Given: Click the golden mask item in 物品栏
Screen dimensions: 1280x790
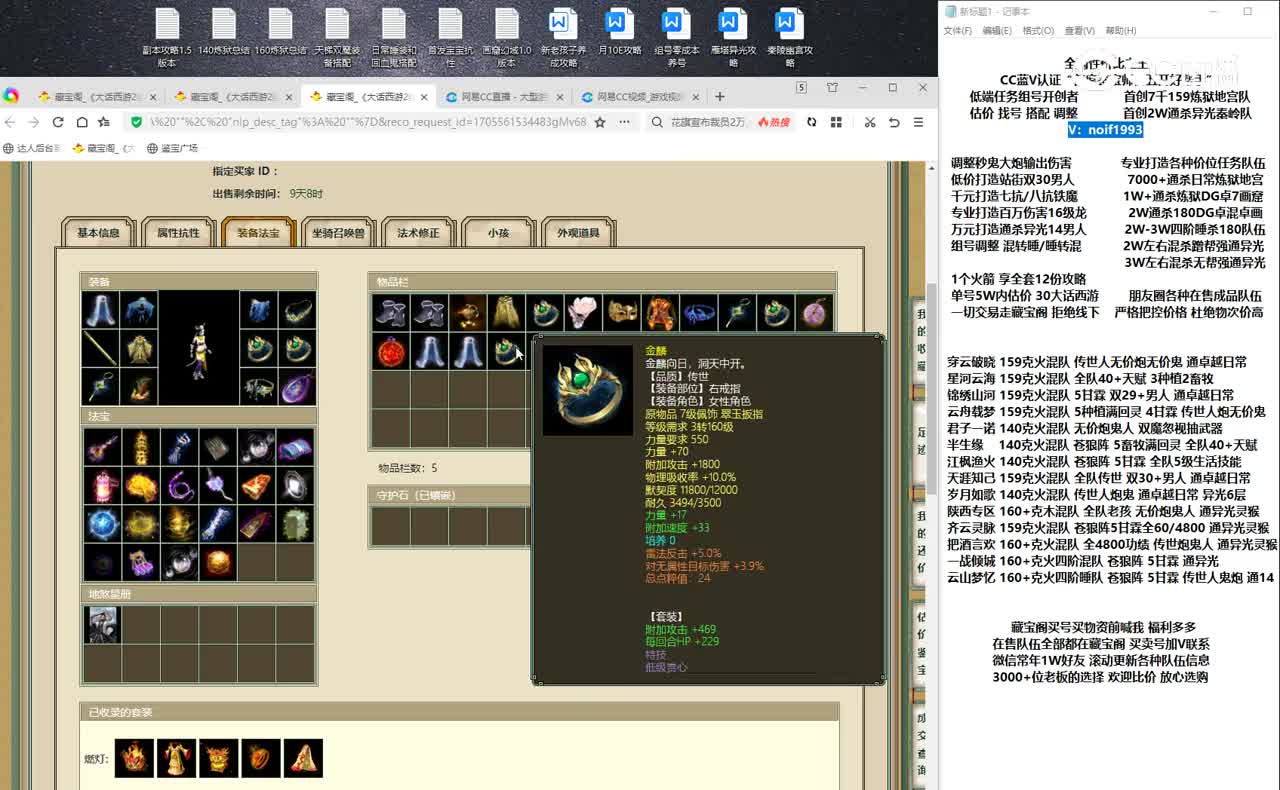Looking at the screenshot, I should click(621, 312).
